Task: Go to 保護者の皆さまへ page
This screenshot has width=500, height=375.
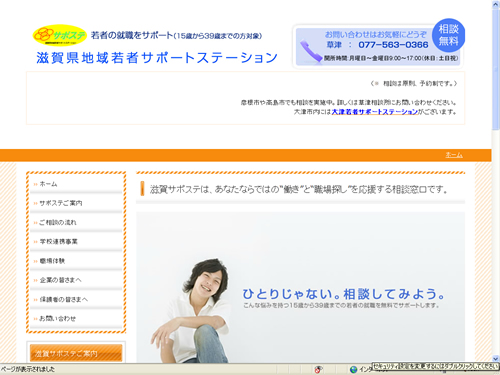Action: (64, 299)
